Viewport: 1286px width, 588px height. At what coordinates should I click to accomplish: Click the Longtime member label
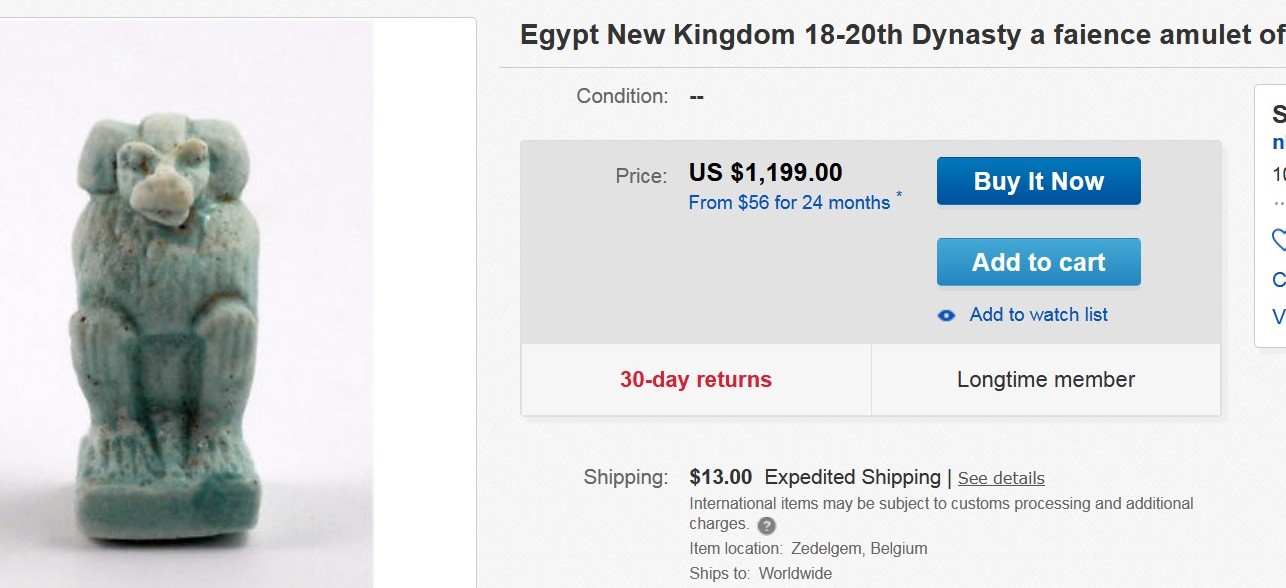(1046, 380)
